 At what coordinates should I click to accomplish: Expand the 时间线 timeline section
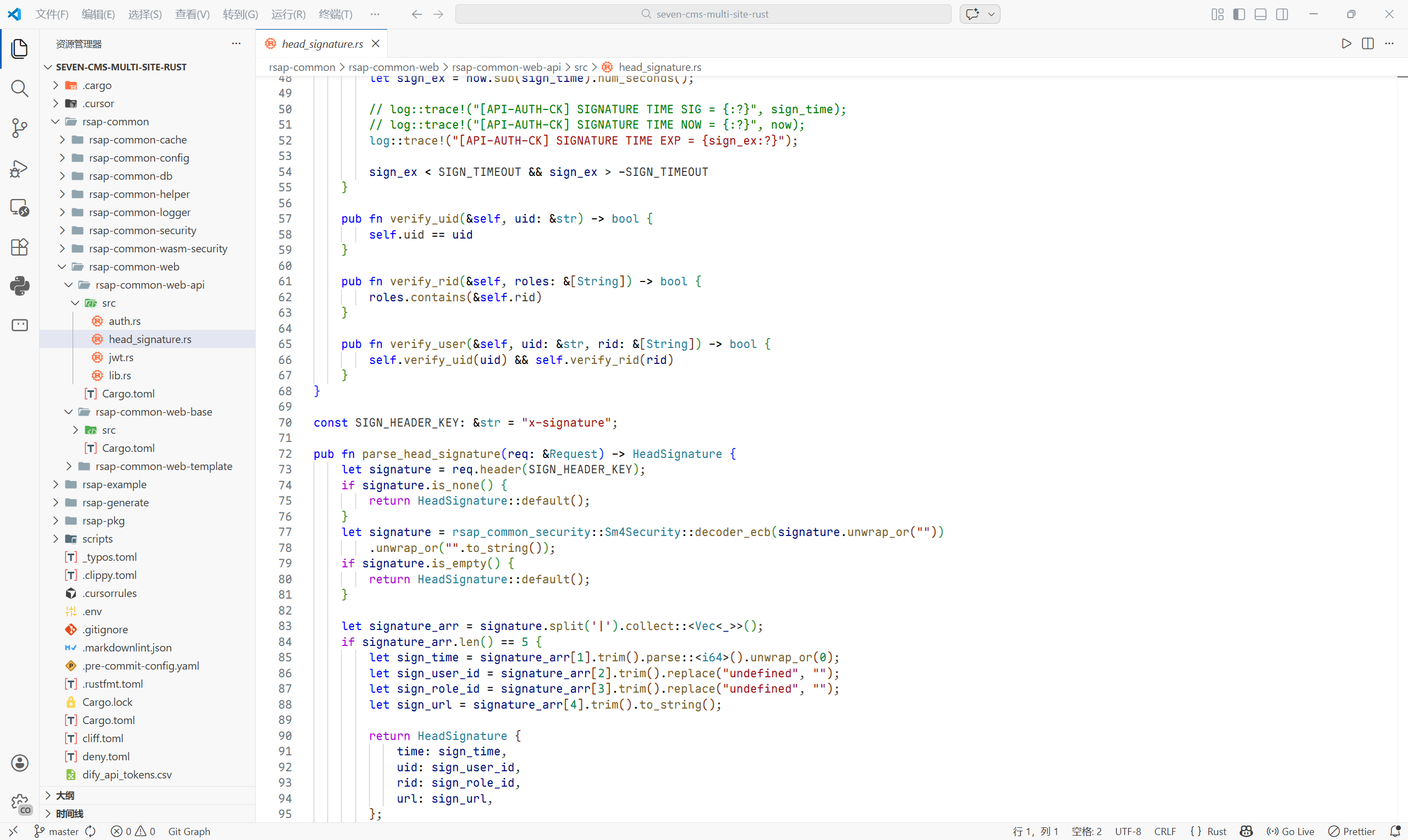point(147,814)
